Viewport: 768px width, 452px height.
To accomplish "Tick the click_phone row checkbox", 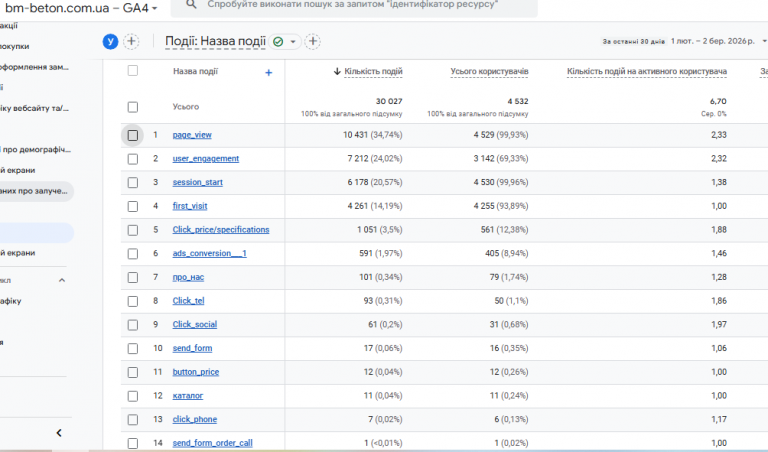I will point(133,420).
